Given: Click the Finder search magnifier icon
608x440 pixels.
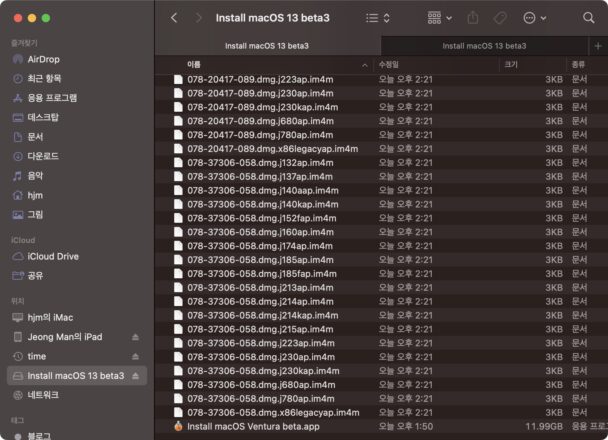Looking at the screenshot, I should [587, 18].
